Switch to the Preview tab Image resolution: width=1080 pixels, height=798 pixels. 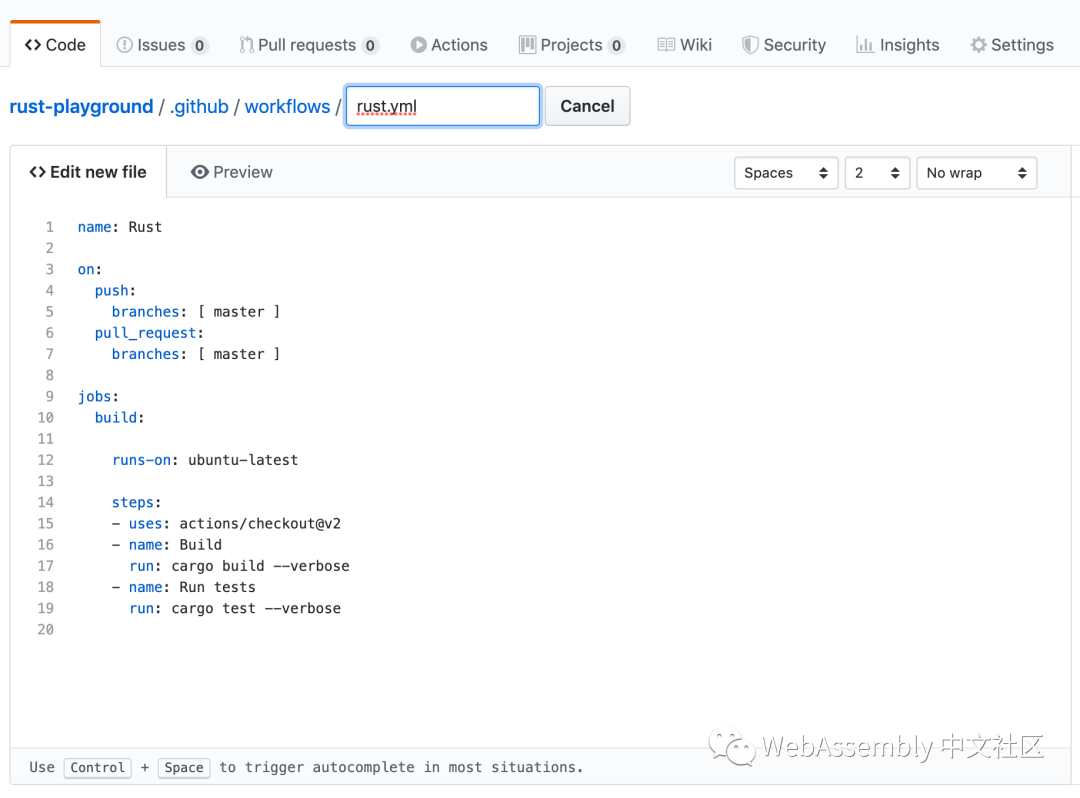coord(231,172)
